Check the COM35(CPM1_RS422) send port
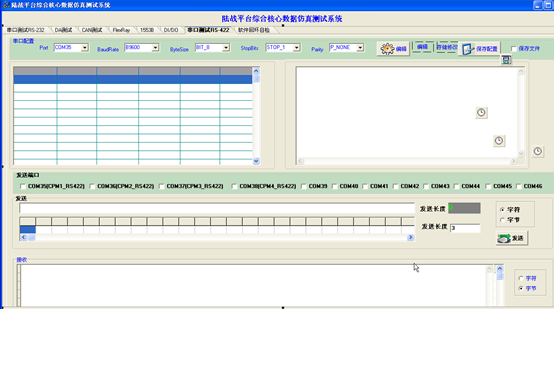 pyautogui.click(x=23, y=186)
